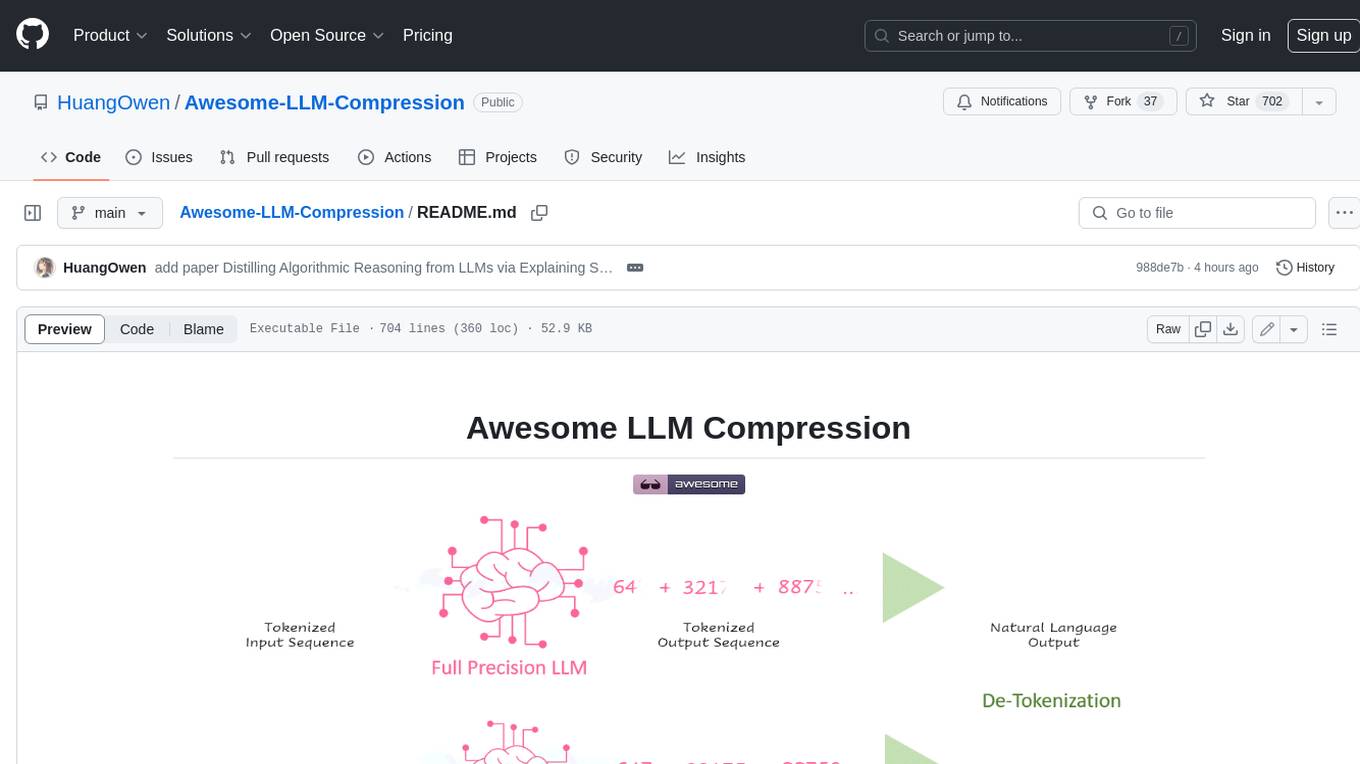Switch to the Issues tab
Screen dimensions: 1360x764
tap(159, 157)
